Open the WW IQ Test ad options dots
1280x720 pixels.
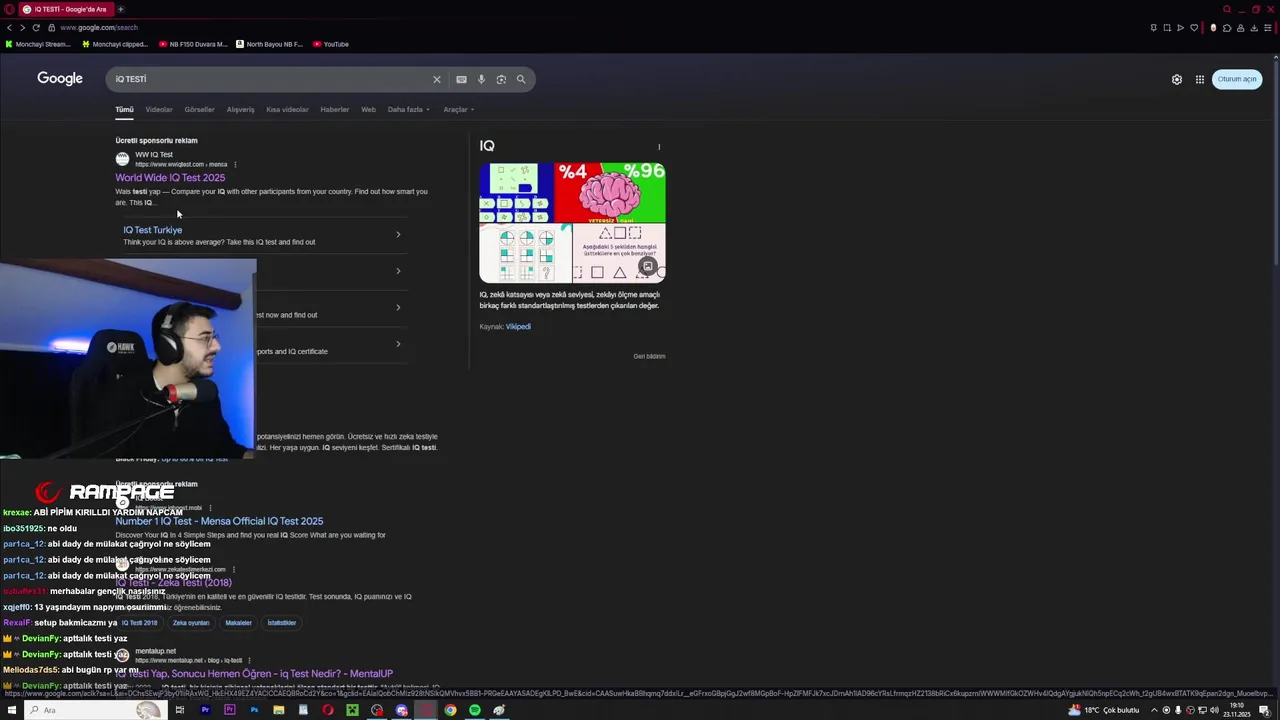pyautogui.click(x=235, y=164)
